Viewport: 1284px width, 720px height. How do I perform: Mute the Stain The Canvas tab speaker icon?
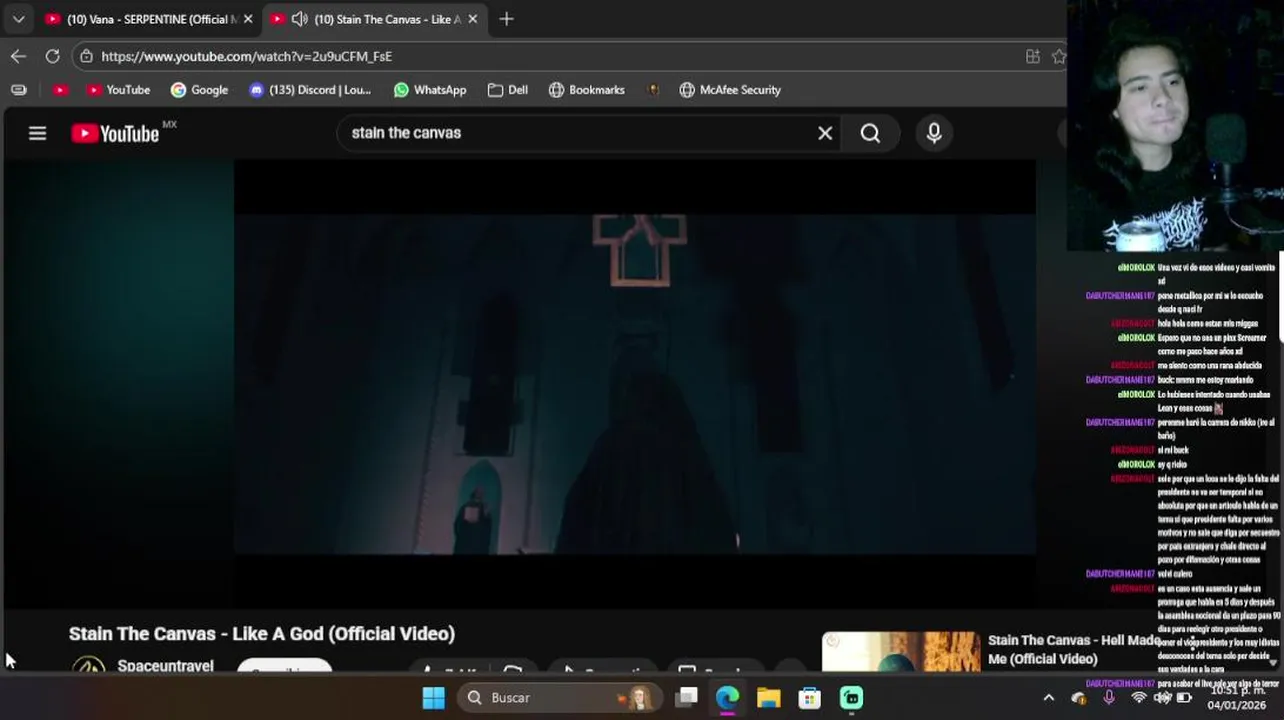(x=299, y=19)
